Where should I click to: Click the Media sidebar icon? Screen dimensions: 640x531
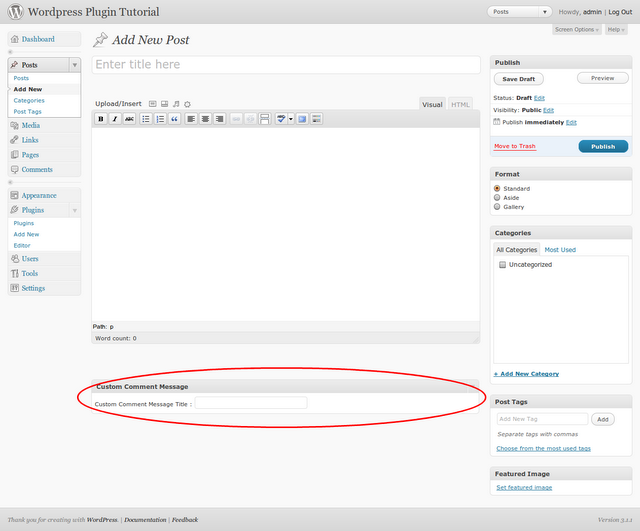pyautogui.click(x=15, y=125)
